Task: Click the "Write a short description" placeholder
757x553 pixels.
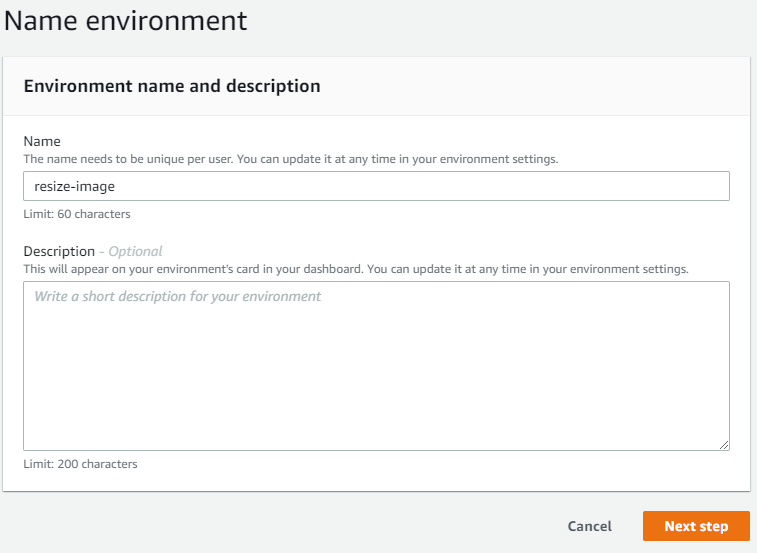Action: pyautogui.click(x=178, y=297)
